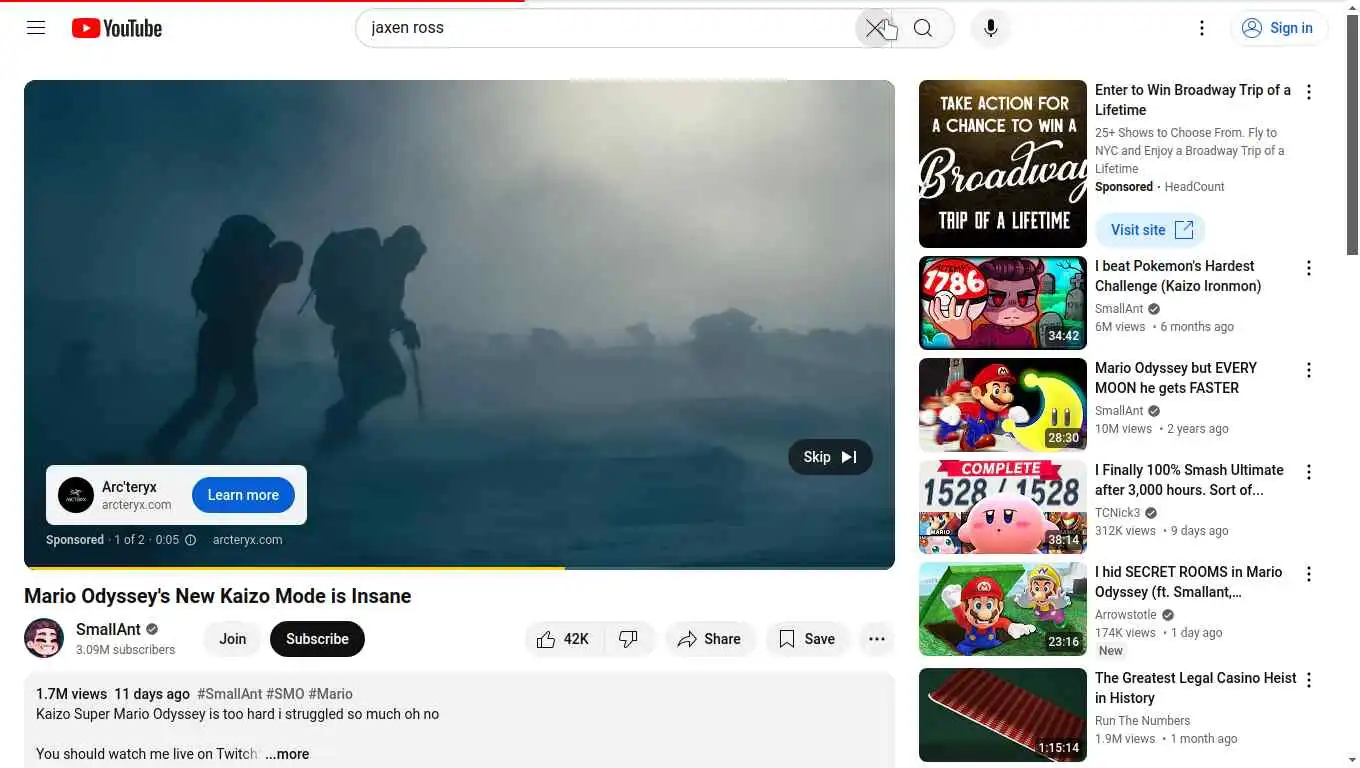The height and width of the screenshot is (768, 1360).
Task: Sign in to YouTube
Action: pos(1279,28)
